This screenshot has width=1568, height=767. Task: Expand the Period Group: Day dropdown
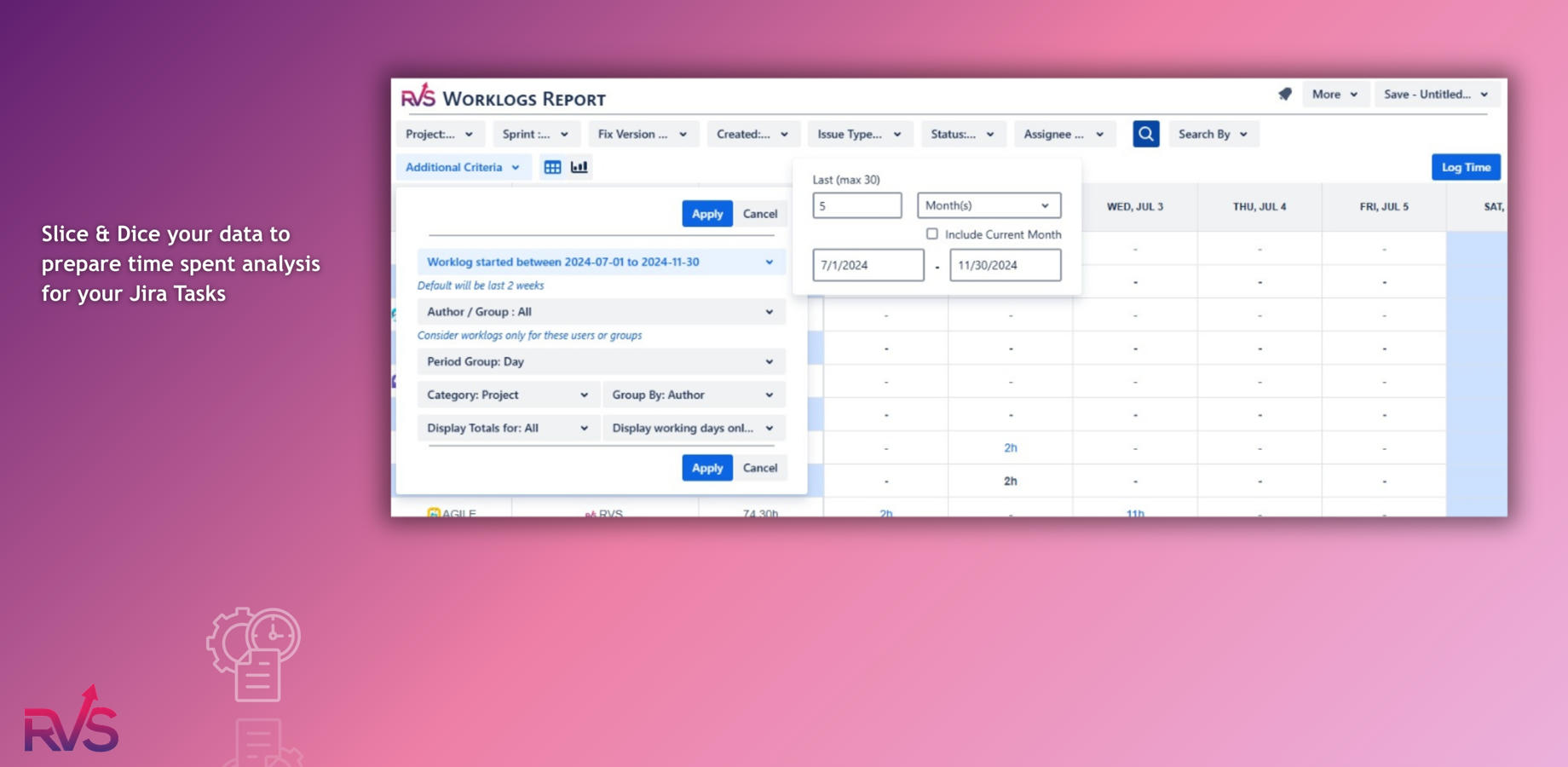pyautogui.click(x=601, y=361)
